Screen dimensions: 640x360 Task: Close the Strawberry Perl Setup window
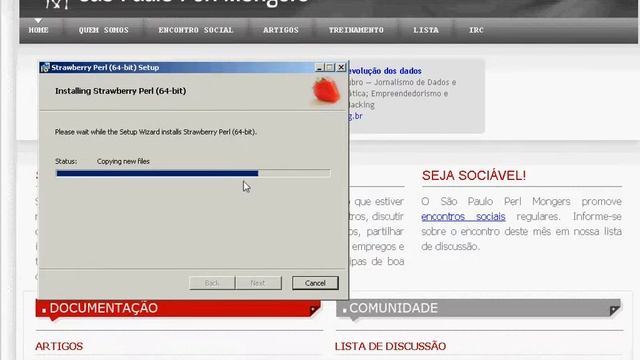(x=341, y=67)
